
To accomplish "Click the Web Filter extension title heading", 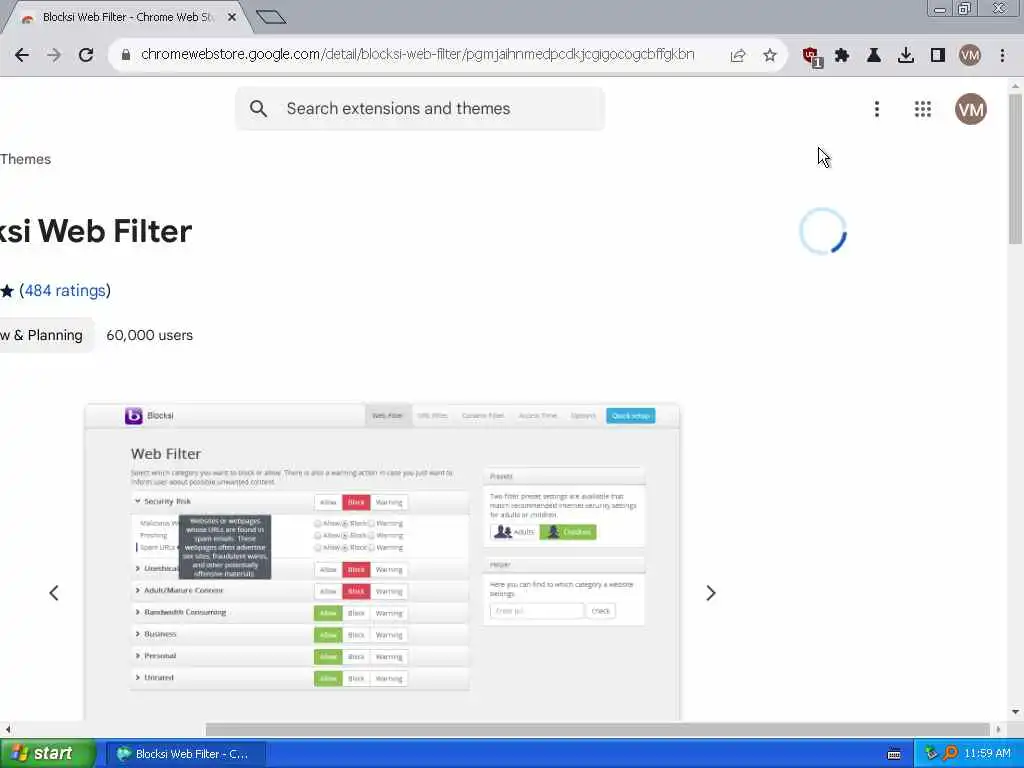I will click(96, 231).
